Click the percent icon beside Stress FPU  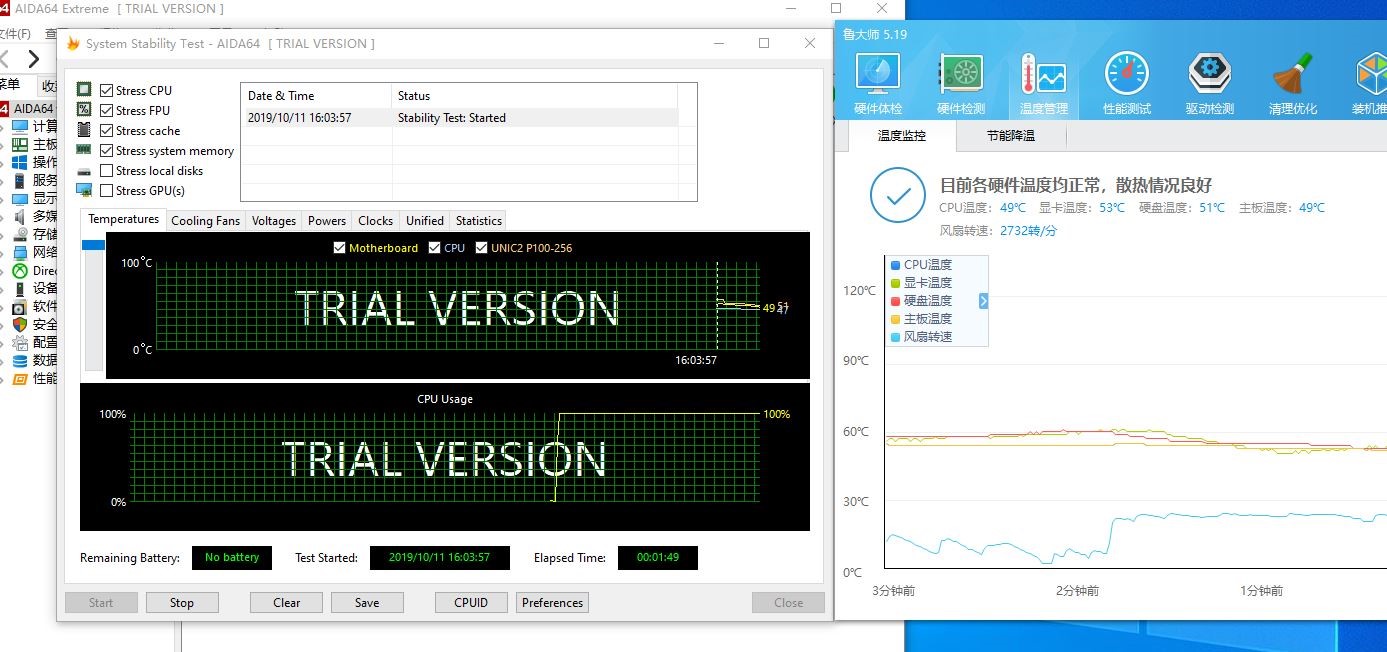click(84, 110)
